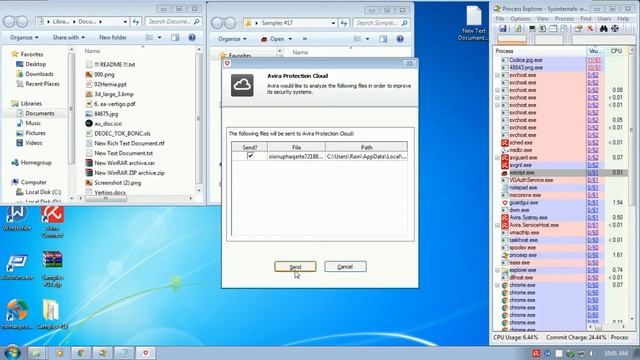Click the Avira icon on the taskbar
This screenshot has width=640, height=360.
tap(145, 353)
